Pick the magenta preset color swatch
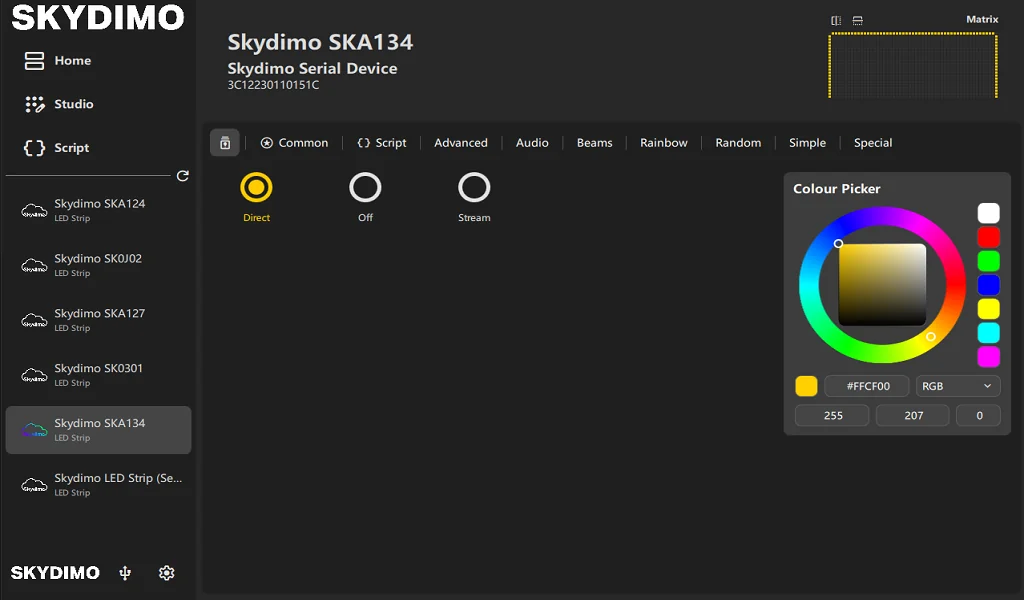1024x600 pixels. tap(988, 357)
